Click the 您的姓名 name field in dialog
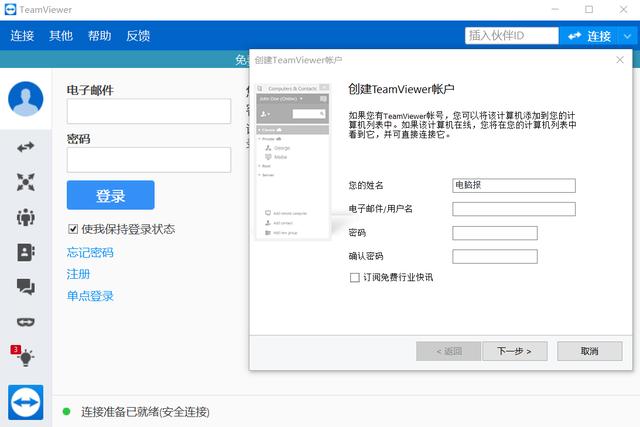 point(514,185)
